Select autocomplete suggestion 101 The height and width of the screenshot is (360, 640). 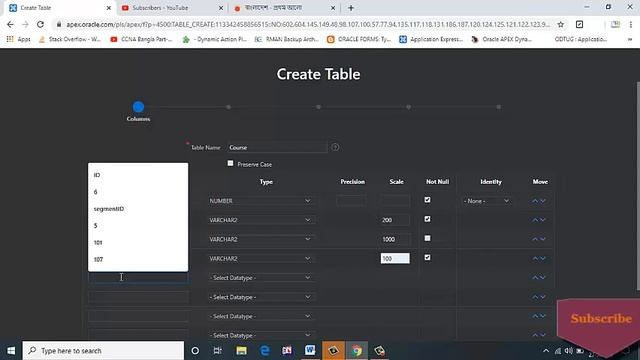pyautogui.click(x=138, y=242)
